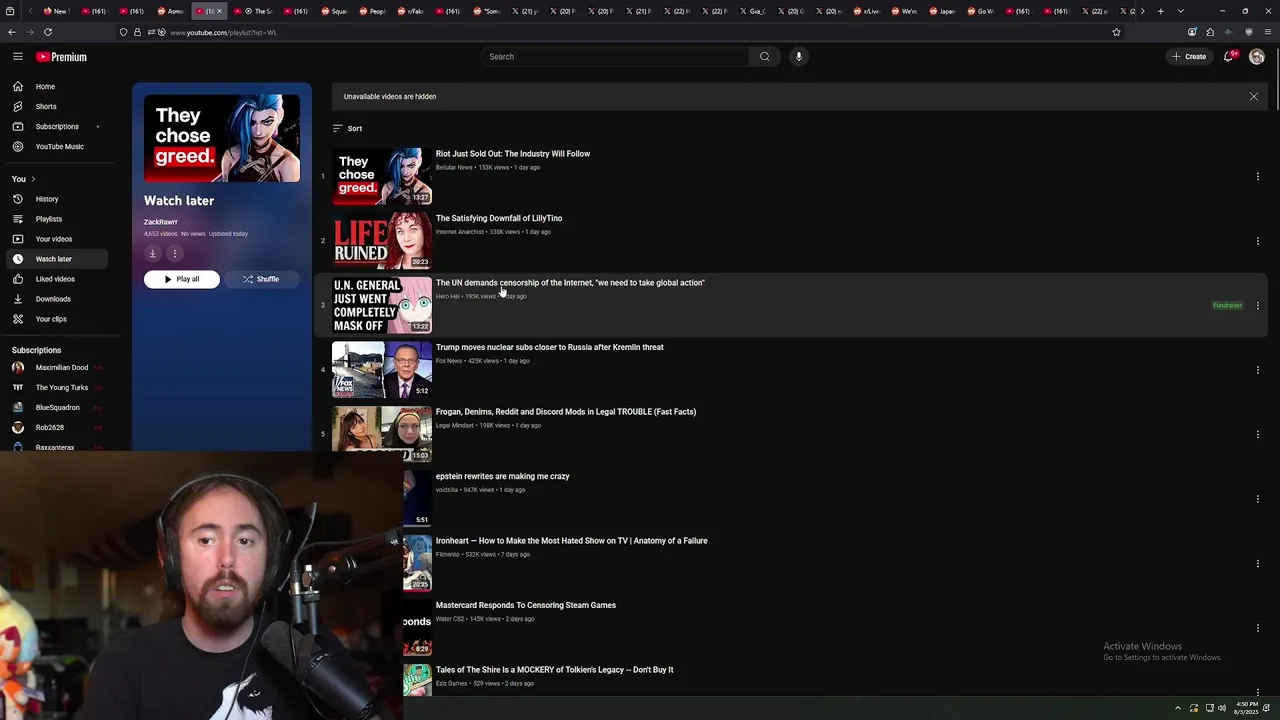This screenshot has height=720, width=1280.
Task: Open Fox News Trump subs thumbnail
Action: point(382,370)
